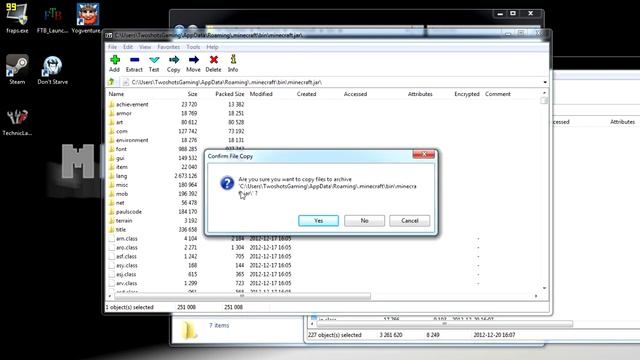Click the address path field
640x360 pixels.
click(x=331, y=82)
